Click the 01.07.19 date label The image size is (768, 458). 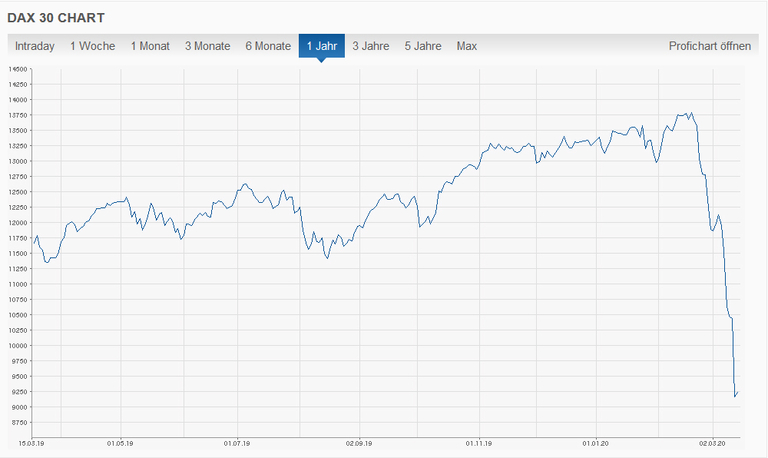coord(236,442)
